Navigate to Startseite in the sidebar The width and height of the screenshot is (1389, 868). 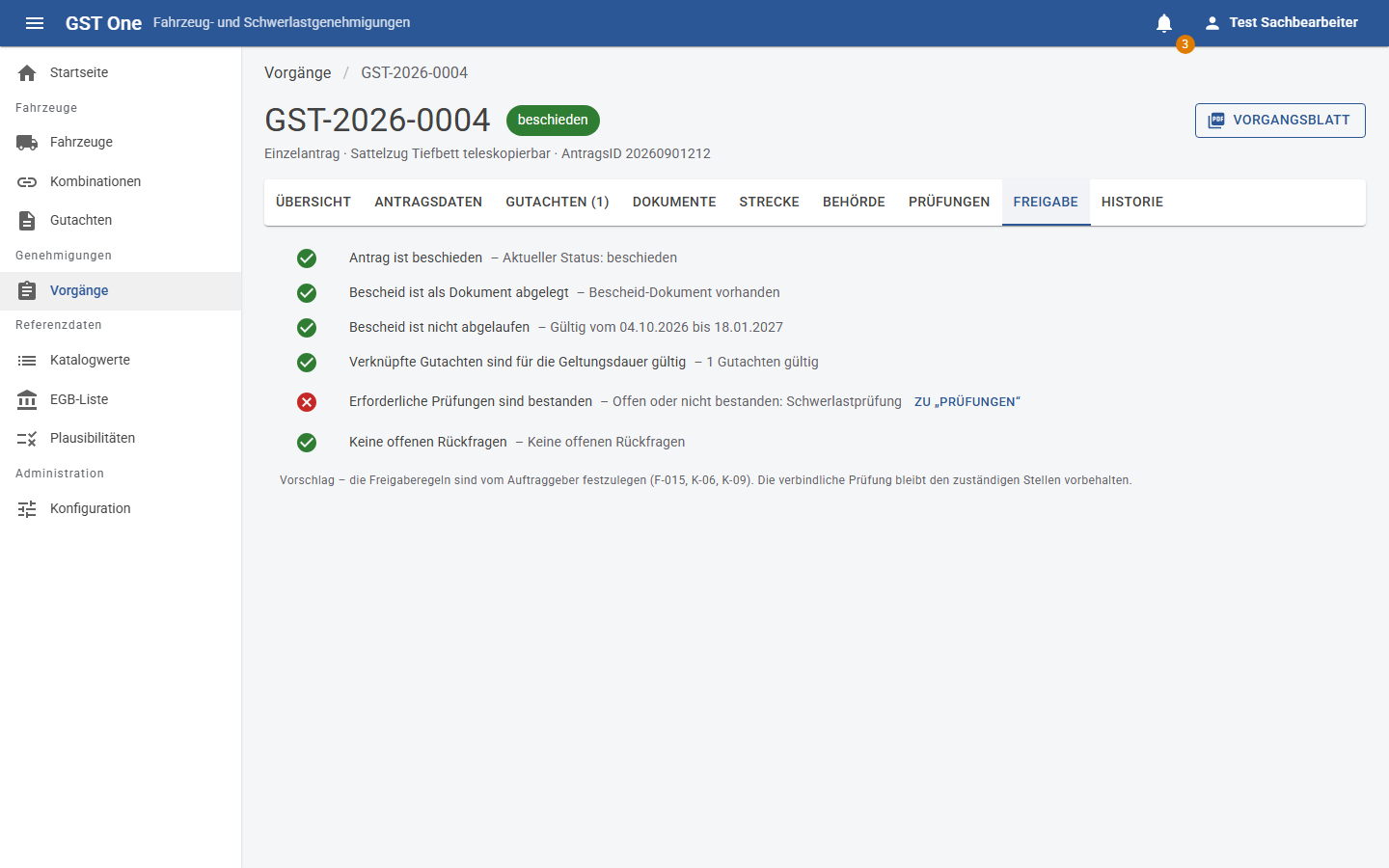point(121,73)
